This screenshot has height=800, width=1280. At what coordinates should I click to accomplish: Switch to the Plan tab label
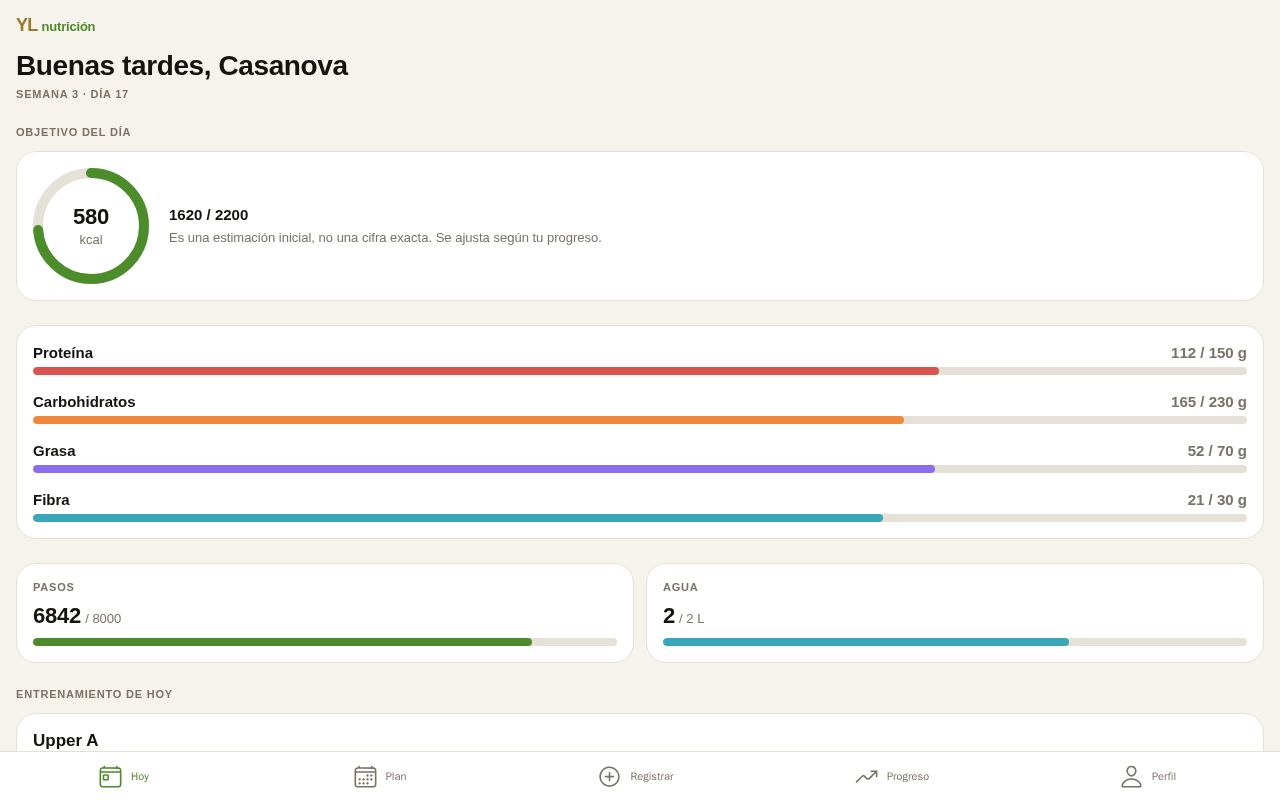(x=396, y=777)
